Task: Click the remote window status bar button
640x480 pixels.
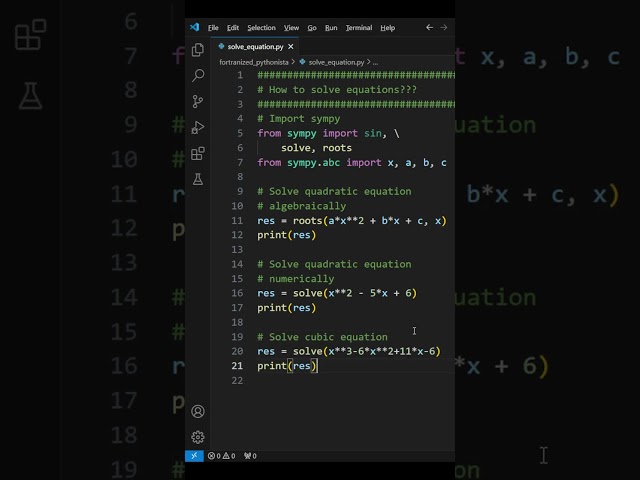Action: pyautogui.click(x=194, y=456)
